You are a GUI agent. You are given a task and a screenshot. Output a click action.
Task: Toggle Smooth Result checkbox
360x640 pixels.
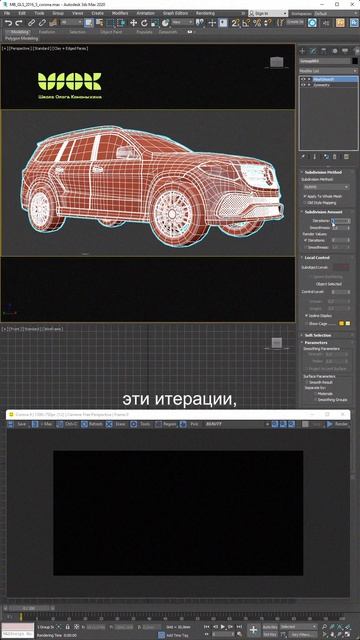tap(307, 382)
